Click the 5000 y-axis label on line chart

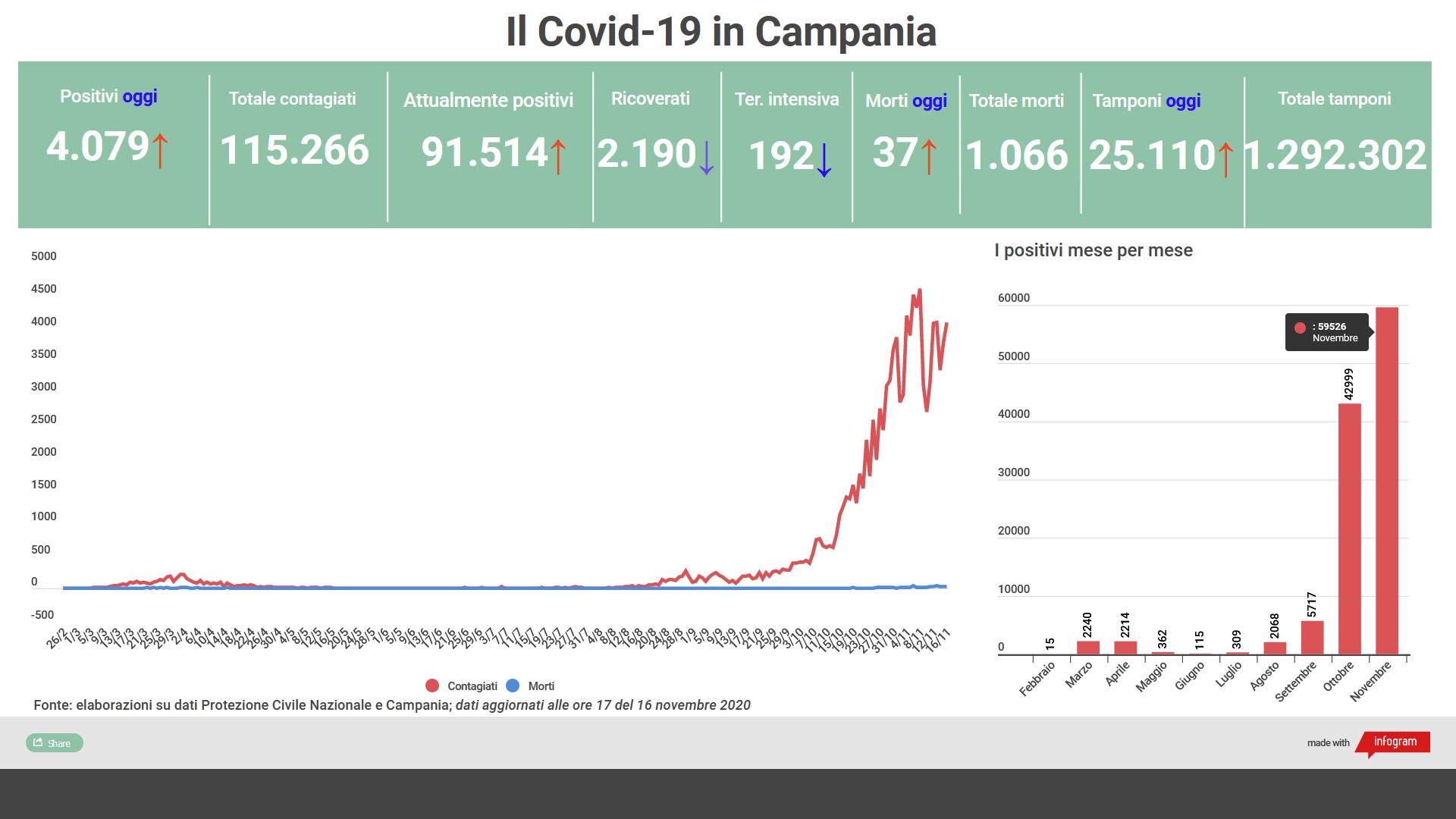[x=43, y=256]
